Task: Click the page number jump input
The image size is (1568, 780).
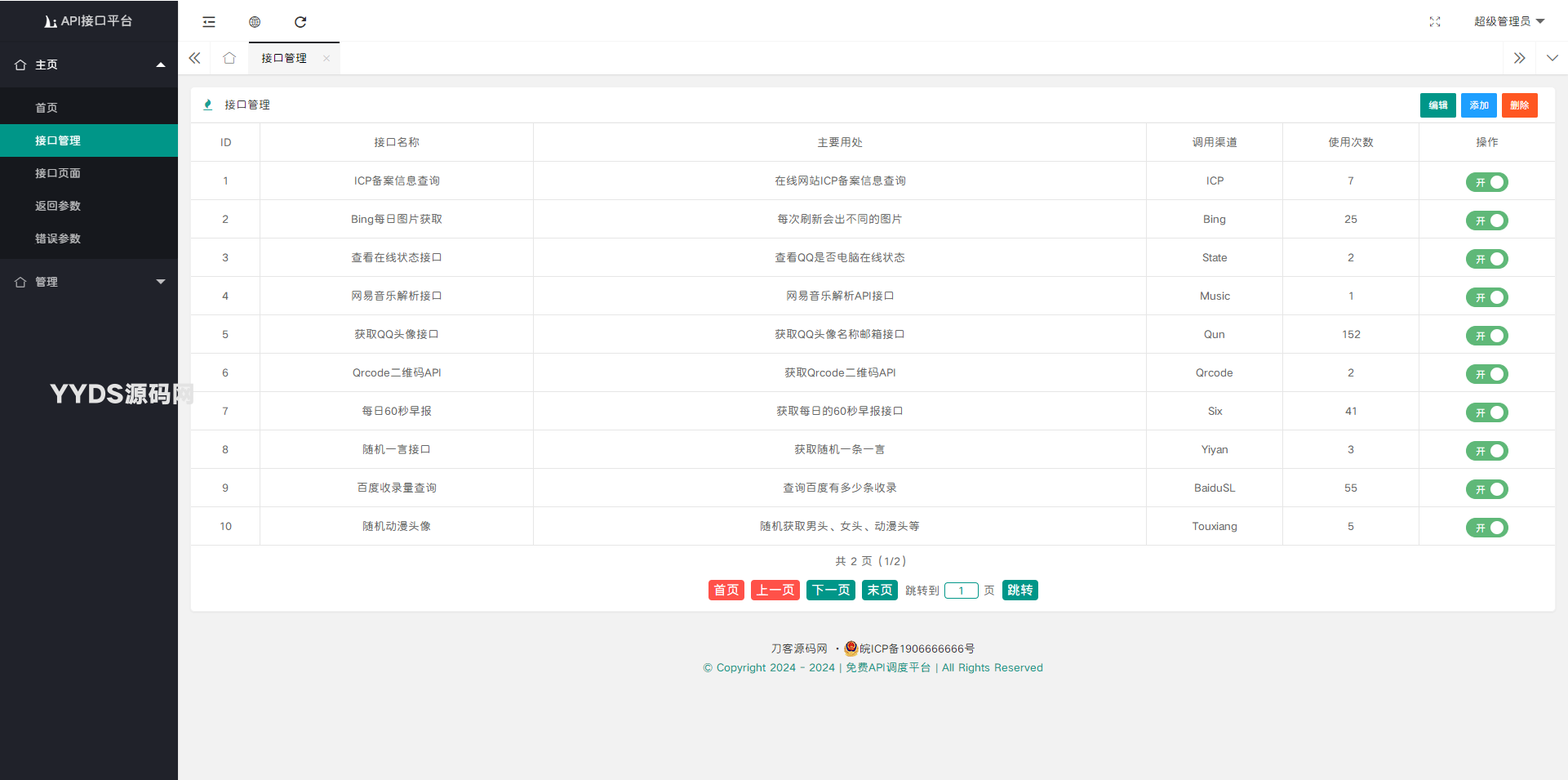Action: 961,591
